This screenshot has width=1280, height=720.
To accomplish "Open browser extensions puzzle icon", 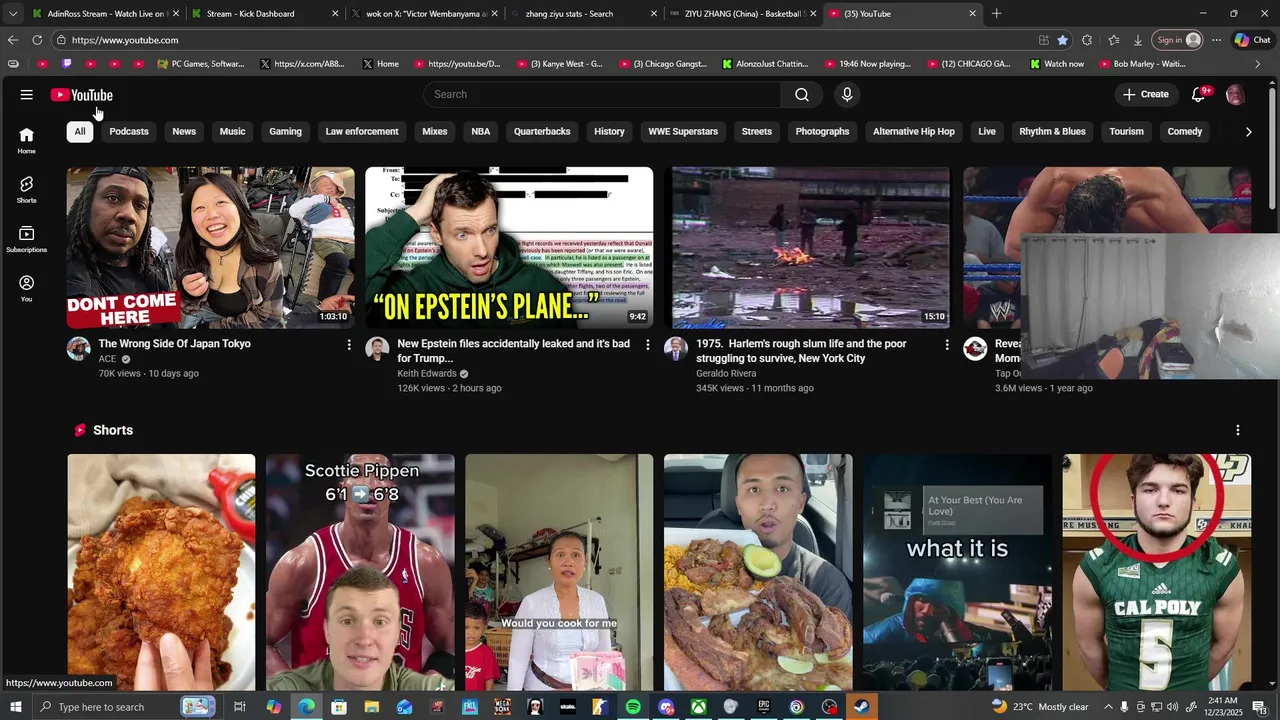I will point(1087,40).
